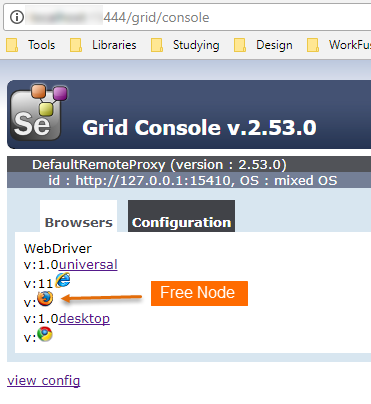Click the Chrome browser icon
Screen dimensions: 371x404
[45, 334]
